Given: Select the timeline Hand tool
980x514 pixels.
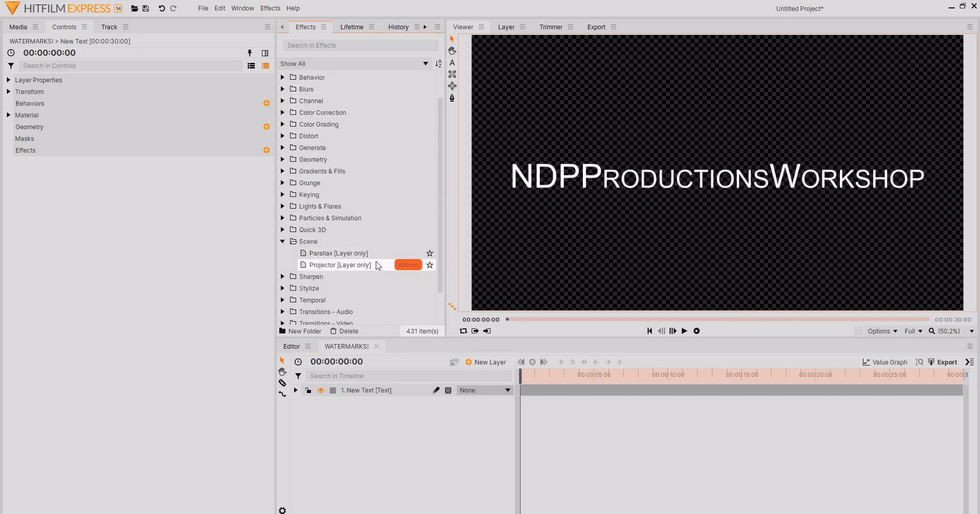Looking at the screenshot, I should [x=282, y=371].
